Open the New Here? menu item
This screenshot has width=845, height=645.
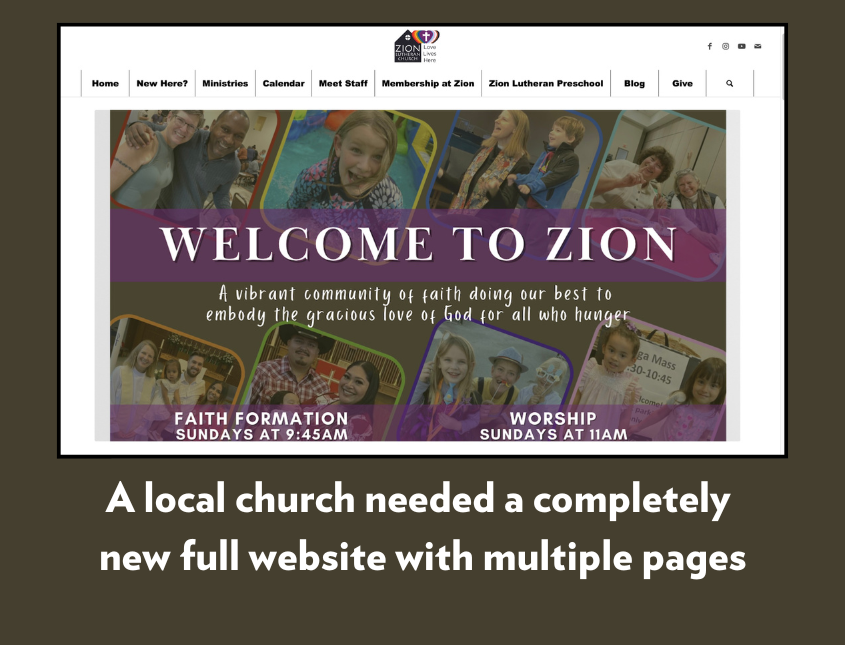click(162, 84)
